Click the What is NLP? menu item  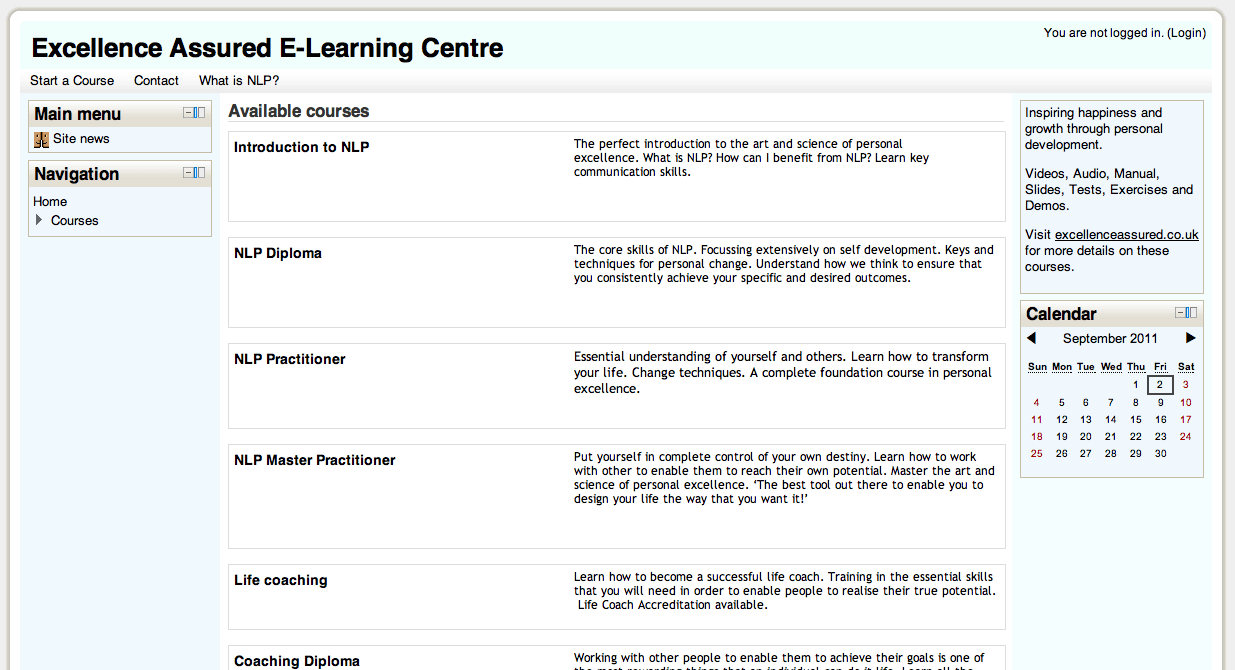click(x=239, y=81)
